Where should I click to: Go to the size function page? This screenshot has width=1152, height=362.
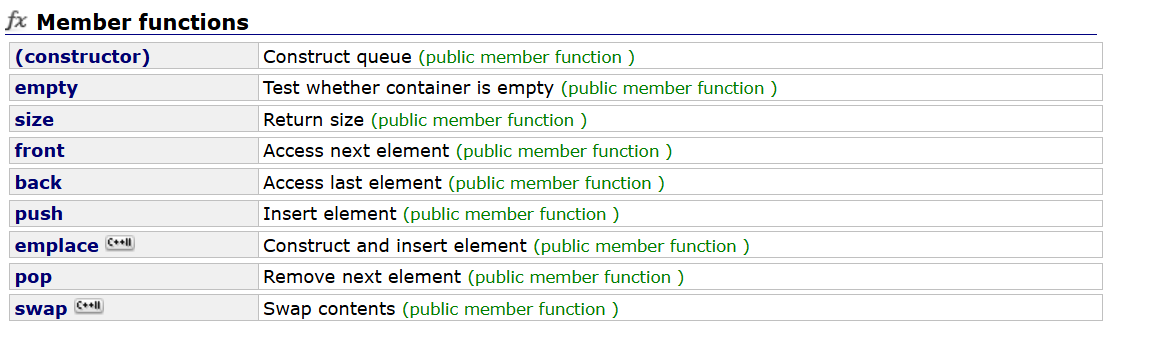(x=35, y=120)
